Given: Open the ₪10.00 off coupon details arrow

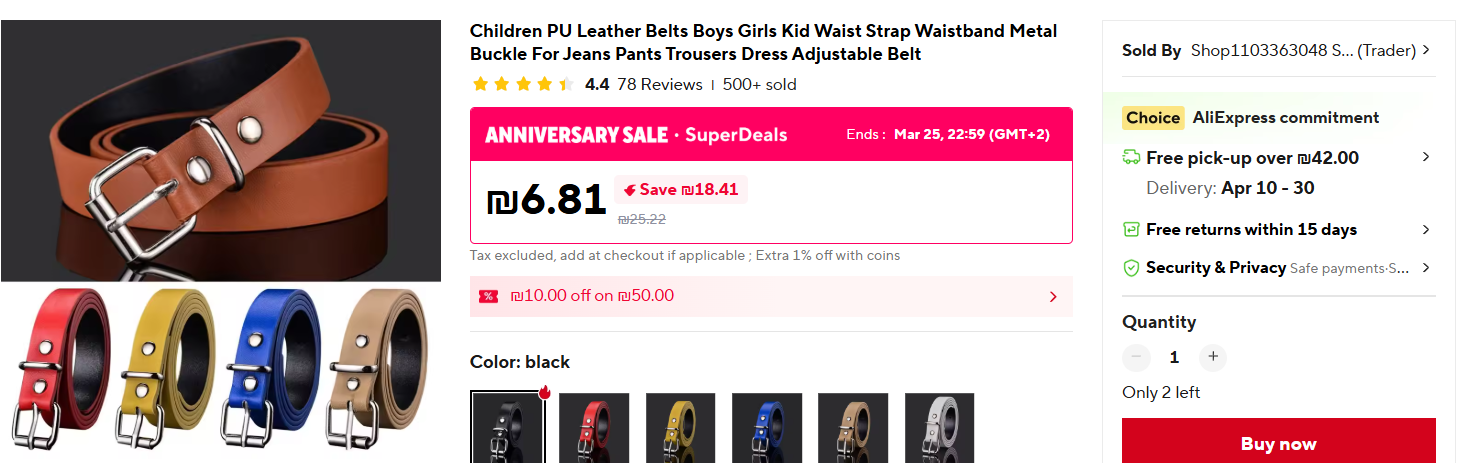Looking at the screenshot, I should pos(1052,296).
